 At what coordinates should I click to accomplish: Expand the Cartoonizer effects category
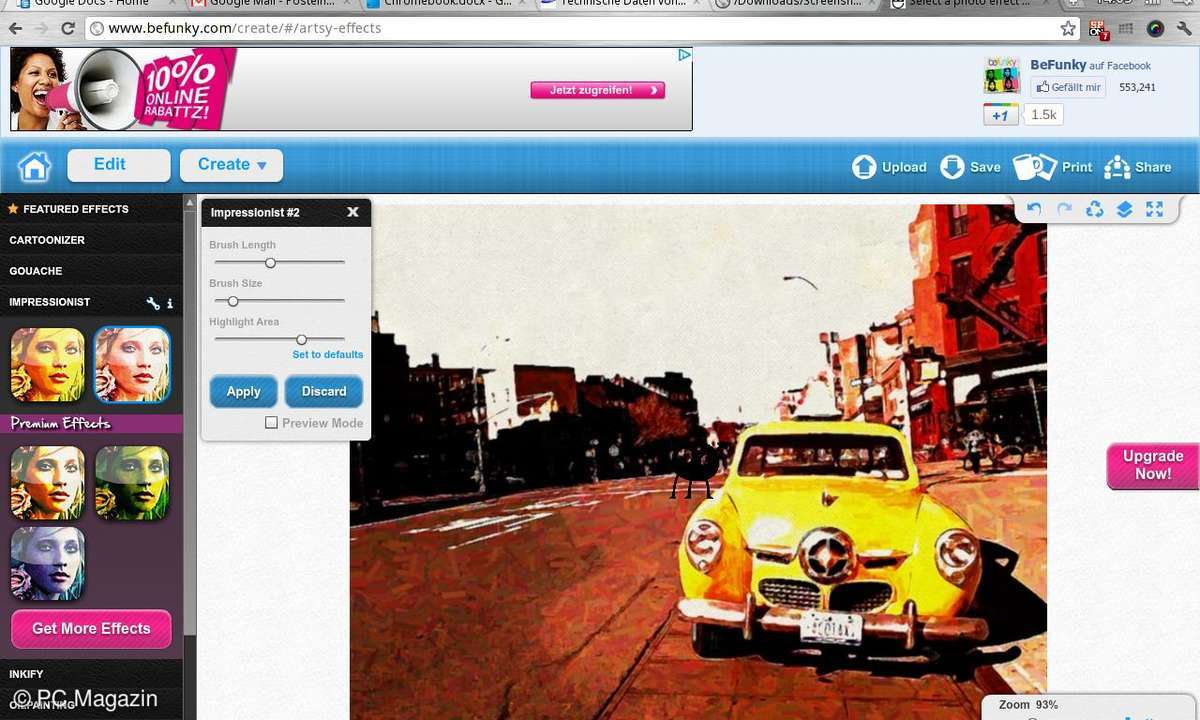(x=47, y=240)
